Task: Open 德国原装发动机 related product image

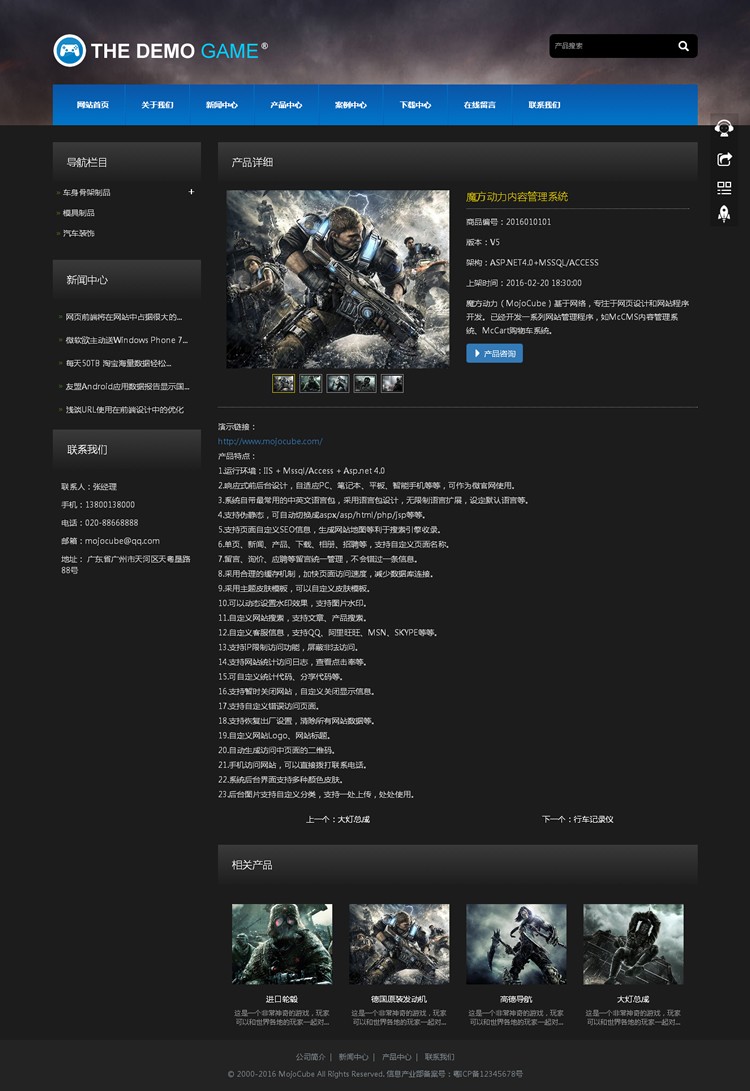Action: (x=399, y=944)
